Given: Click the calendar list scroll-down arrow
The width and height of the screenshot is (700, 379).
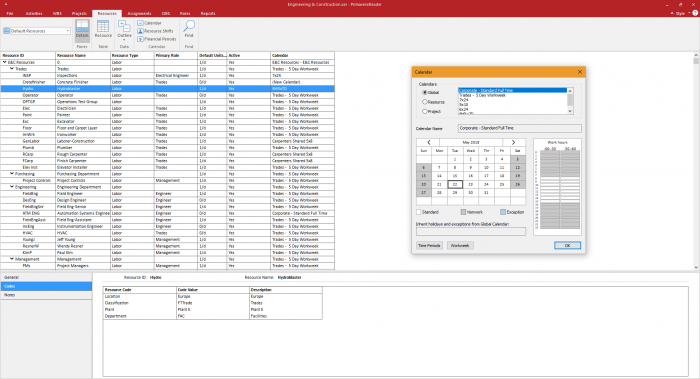Looking at the screenshot, I should pos(570,111).
